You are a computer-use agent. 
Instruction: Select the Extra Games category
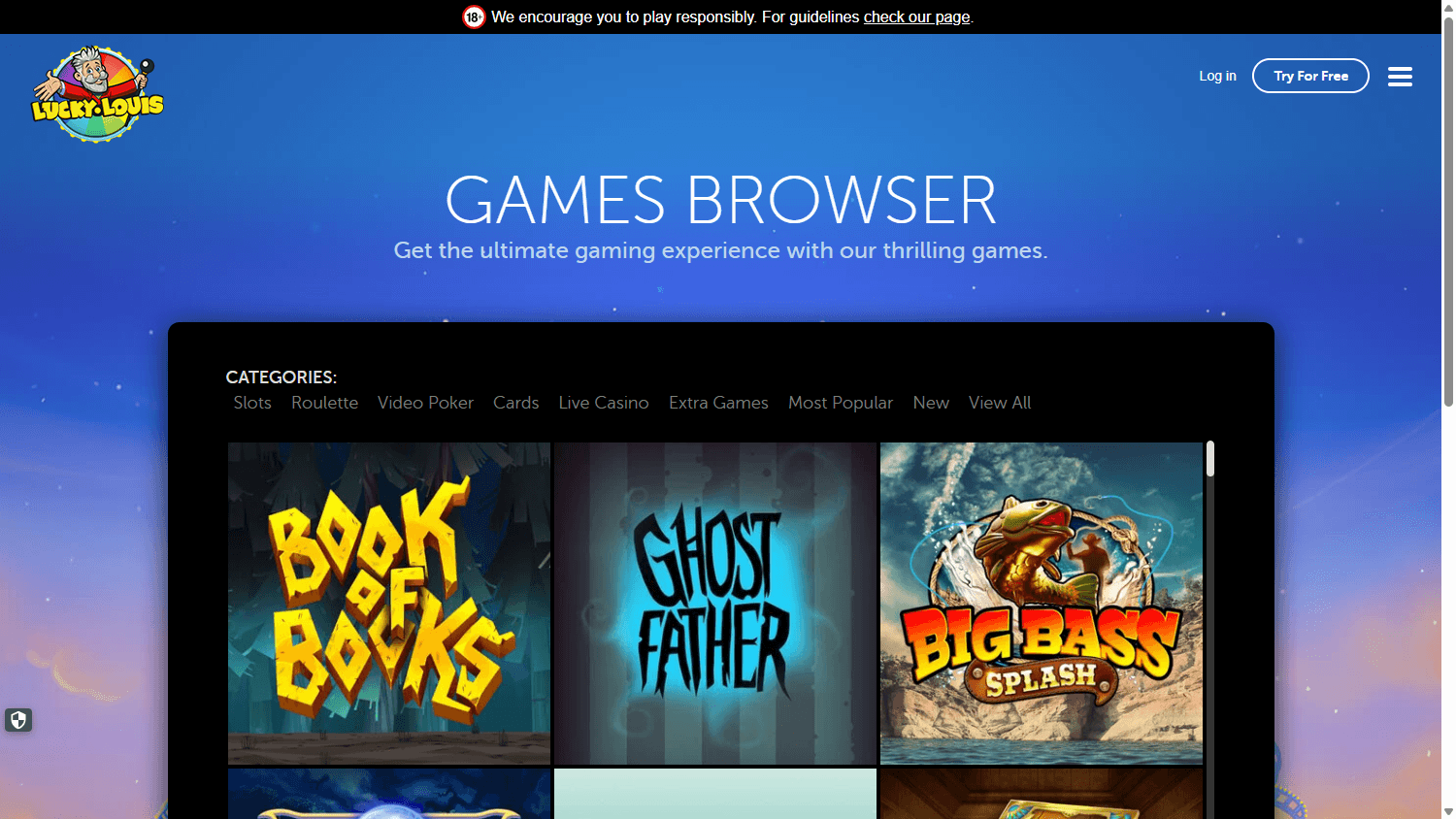point(718,403)
